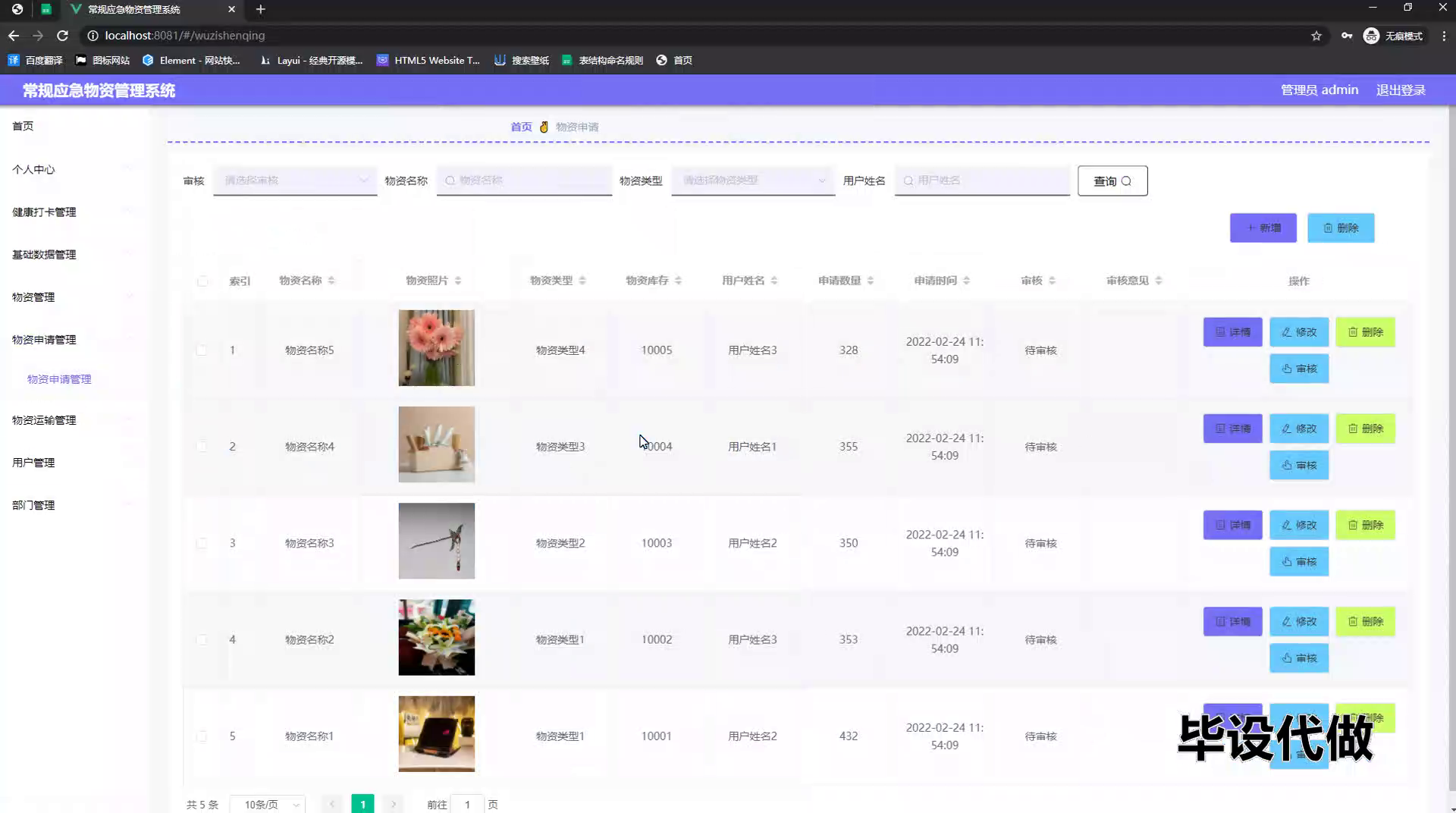Click the 查询 search button
1456x813 pixels.
pos(1112,180)
